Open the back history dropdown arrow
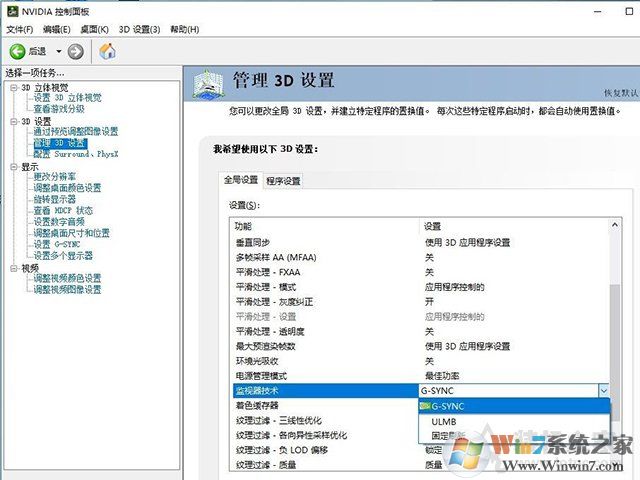Viewport: 640px width, 480px height. coord(59,51)
